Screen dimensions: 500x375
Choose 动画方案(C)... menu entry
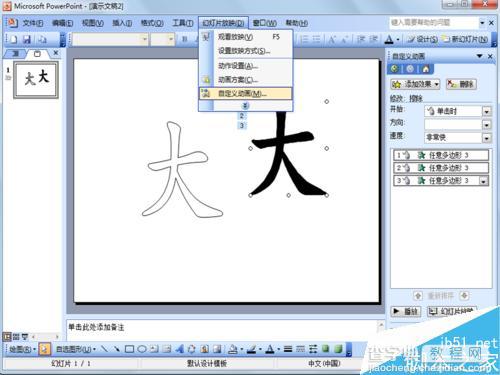246,80
